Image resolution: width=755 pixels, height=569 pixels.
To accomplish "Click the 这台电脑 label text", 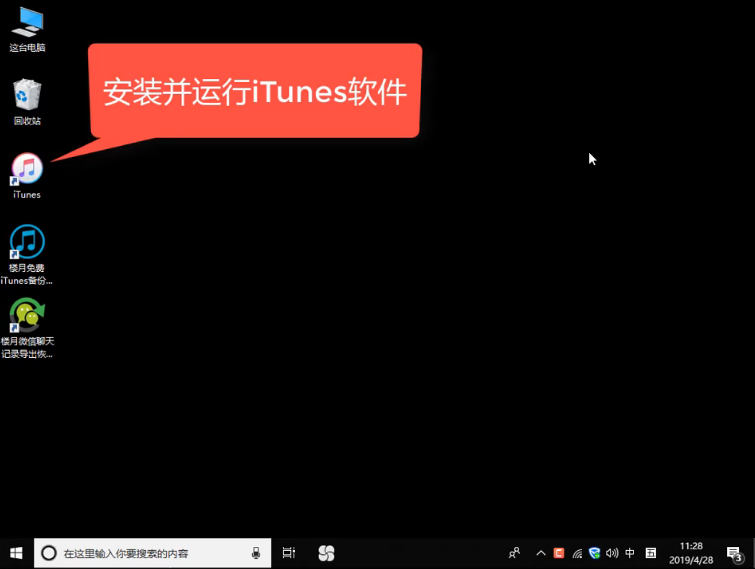I will (x=27, y=48).
